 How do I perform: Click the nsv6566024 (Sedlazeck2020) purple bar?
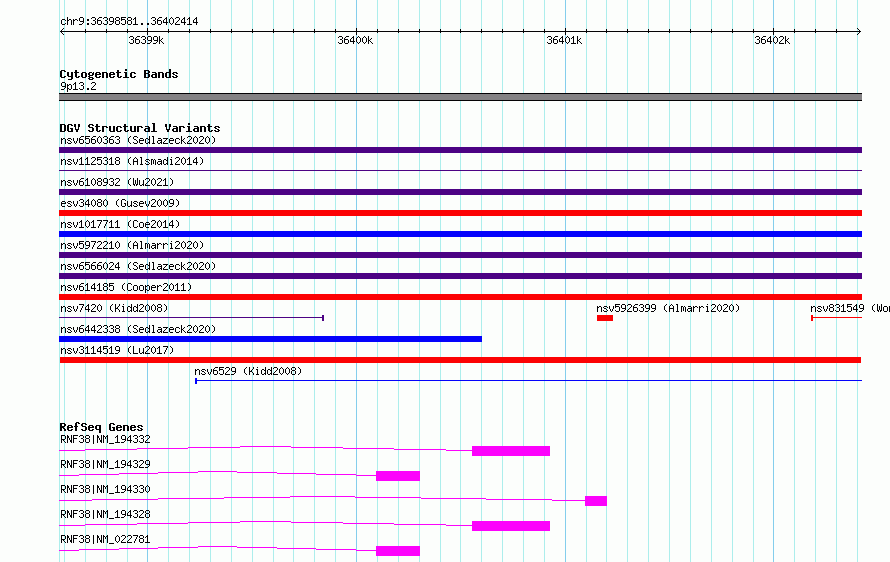click(x=460, y=276)
